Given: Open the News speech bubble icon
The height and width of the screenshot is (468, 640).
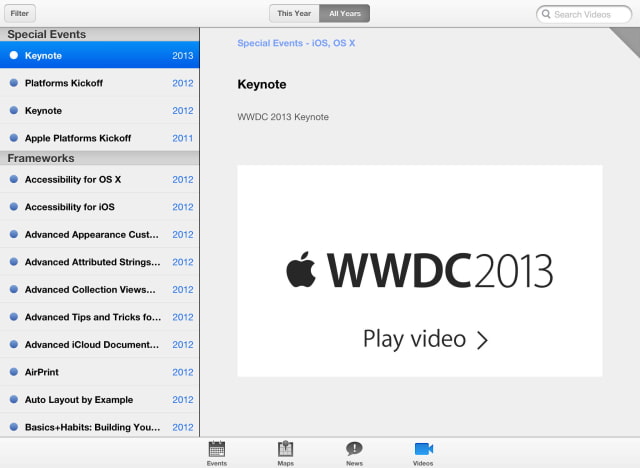Looking at the screenshot, I should 354,449.
